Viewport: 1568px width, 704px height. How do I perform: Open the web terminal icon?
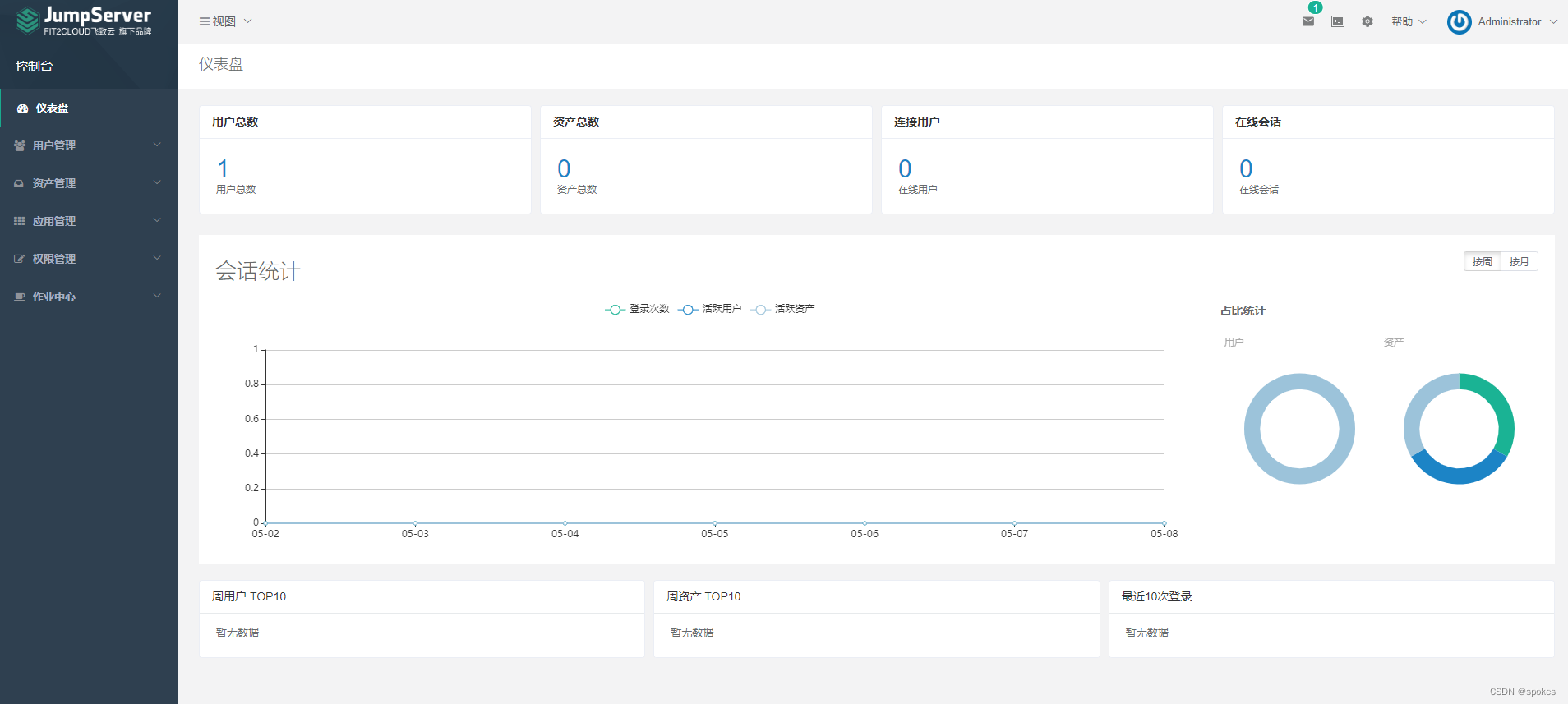coord(1338,21)
